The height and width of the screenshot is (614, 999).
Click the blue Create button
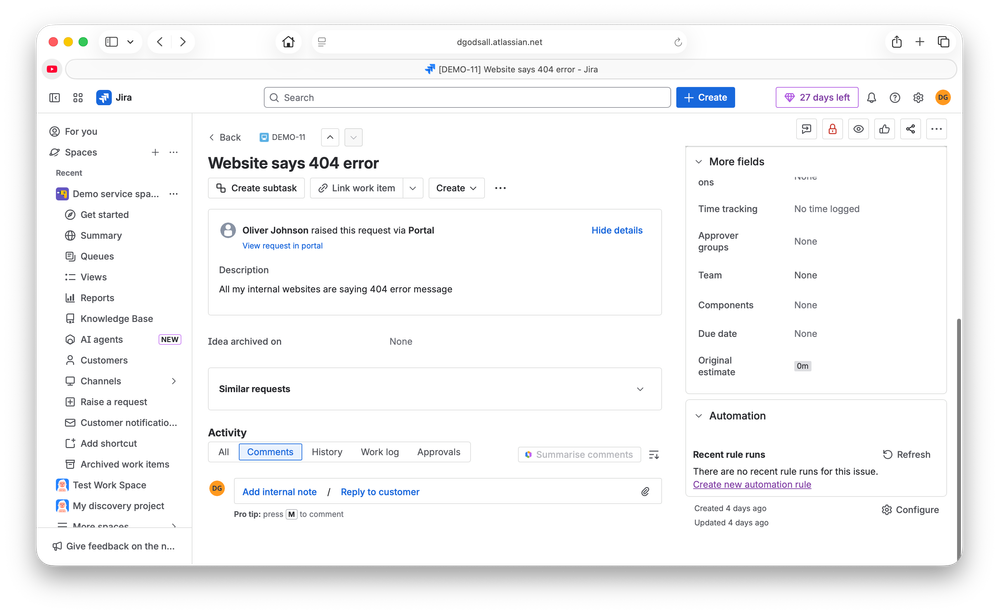pyautogui.click(x=705, y=97)
